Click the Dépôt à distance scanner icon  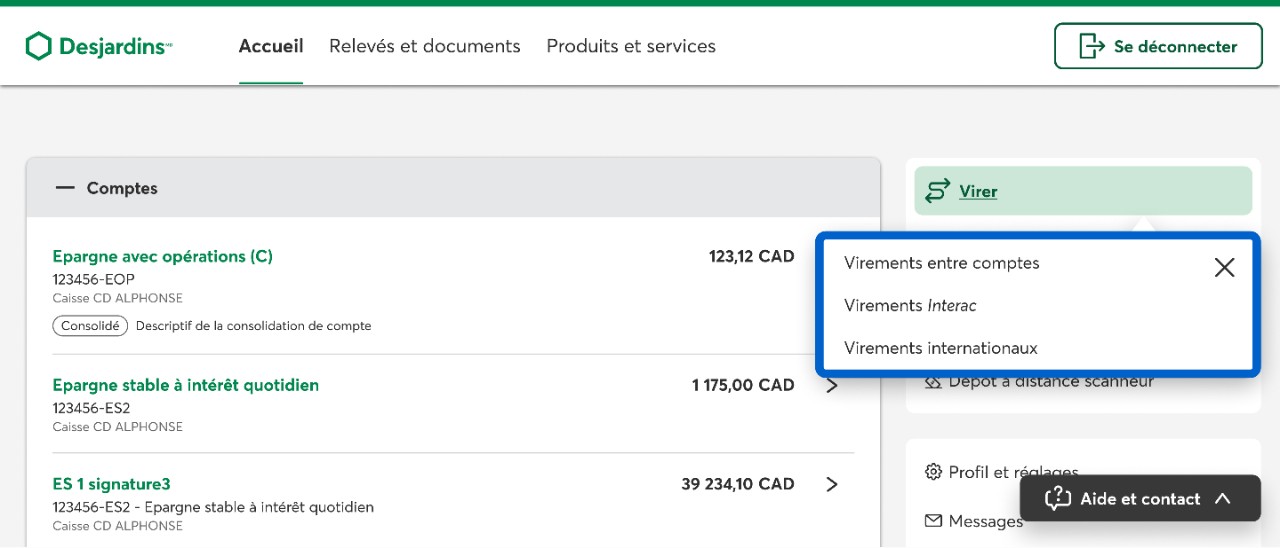(x=933, y=381)
